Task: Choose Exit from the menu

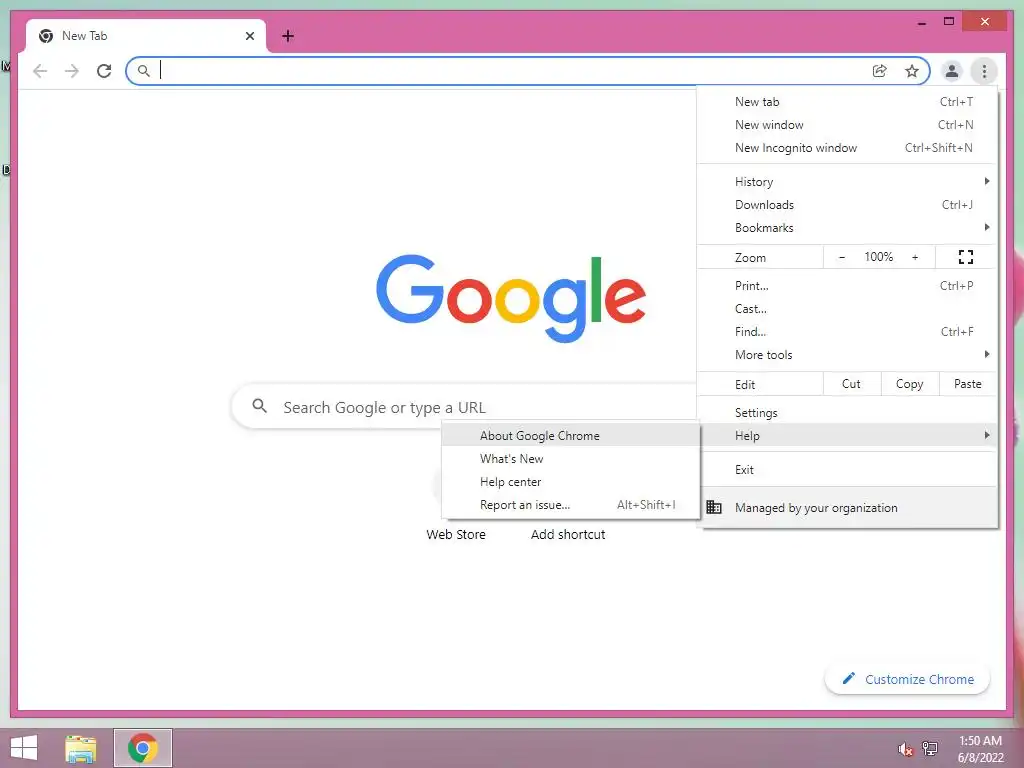Action: (x=847, y=470)
